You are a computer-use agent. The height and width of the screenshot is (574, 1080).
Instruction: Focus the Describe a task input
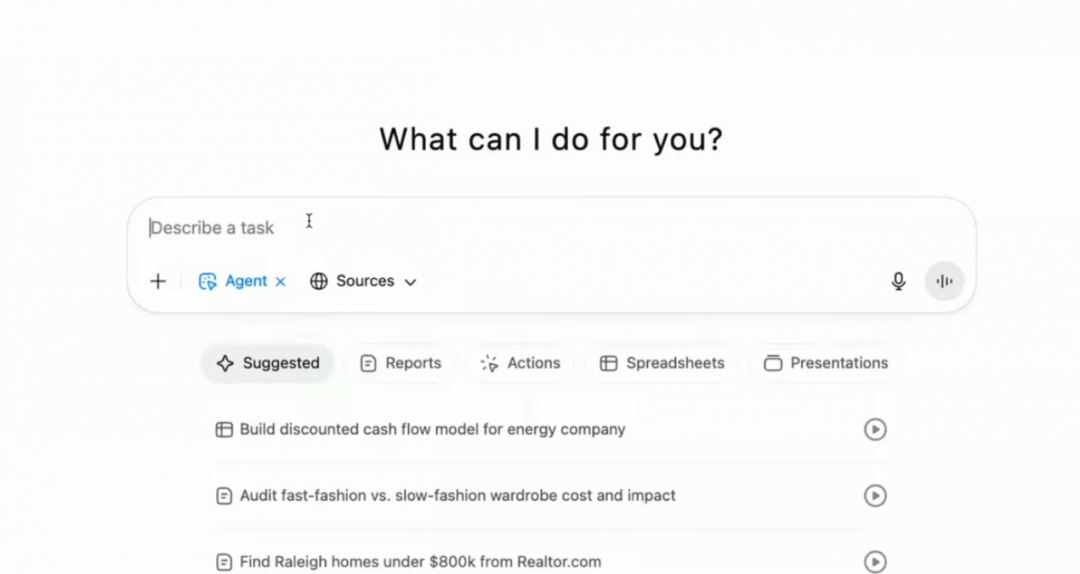551,228
